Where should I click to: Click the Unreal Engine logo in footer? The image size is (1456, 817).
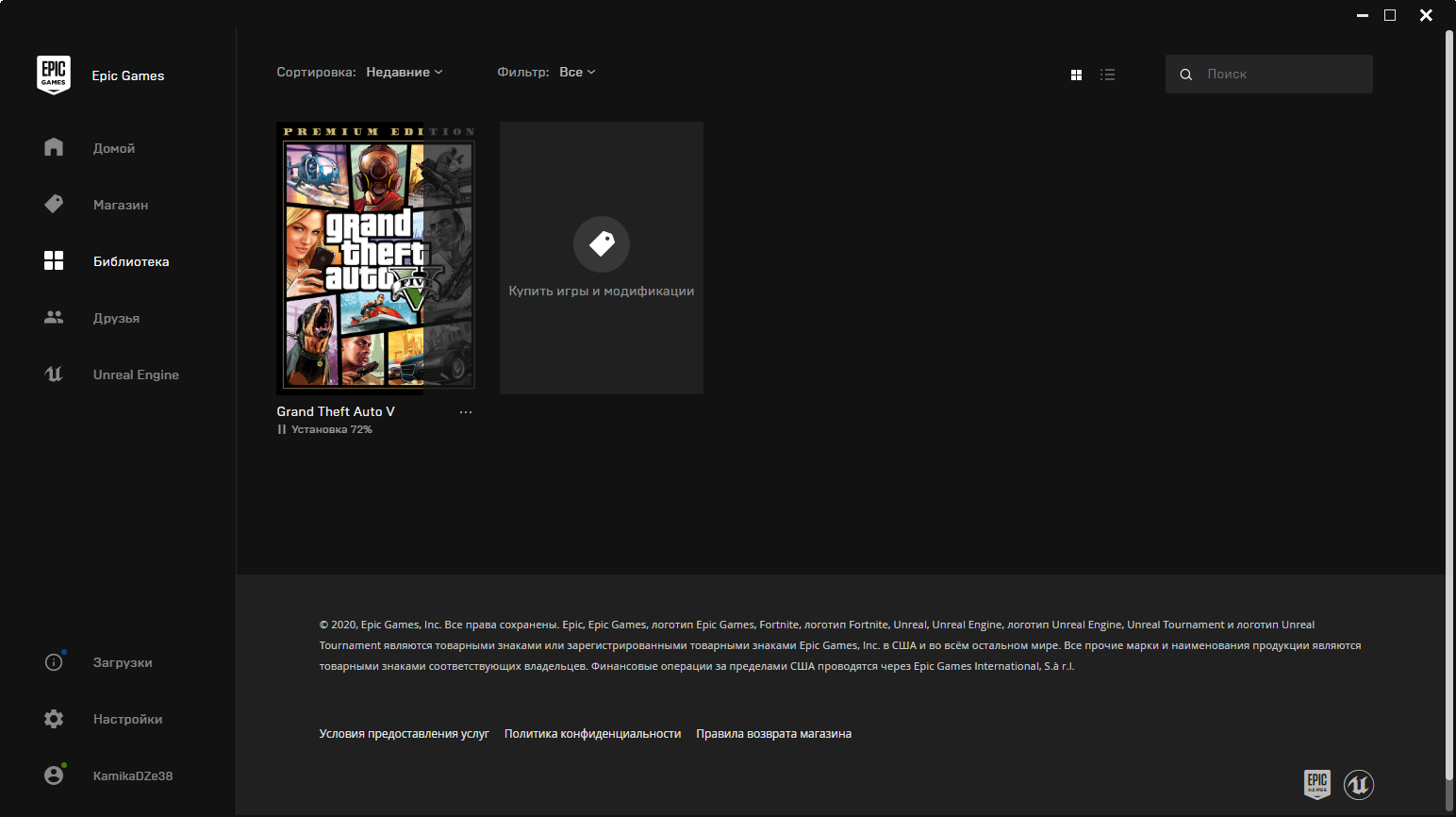tap(1359, 784)
